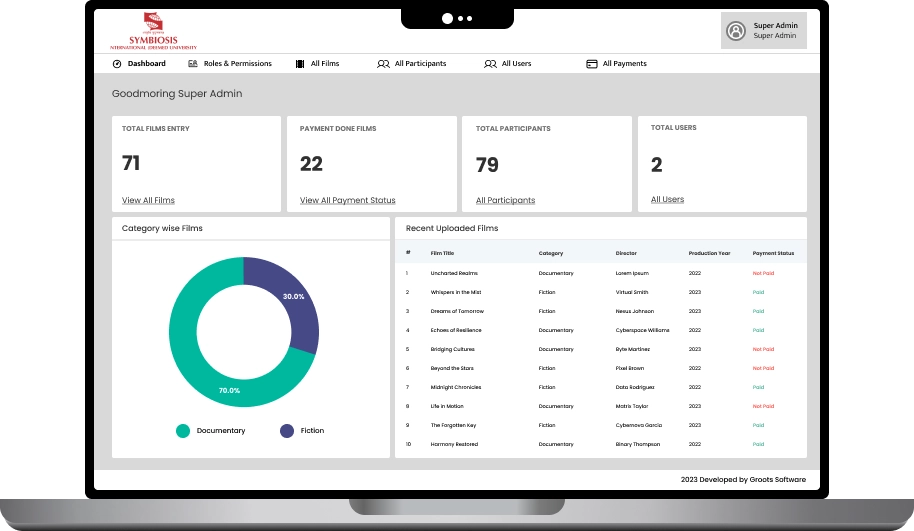Click Not Paid status for Life in Motion
The image size is (914, 531).
click(763, 406)
